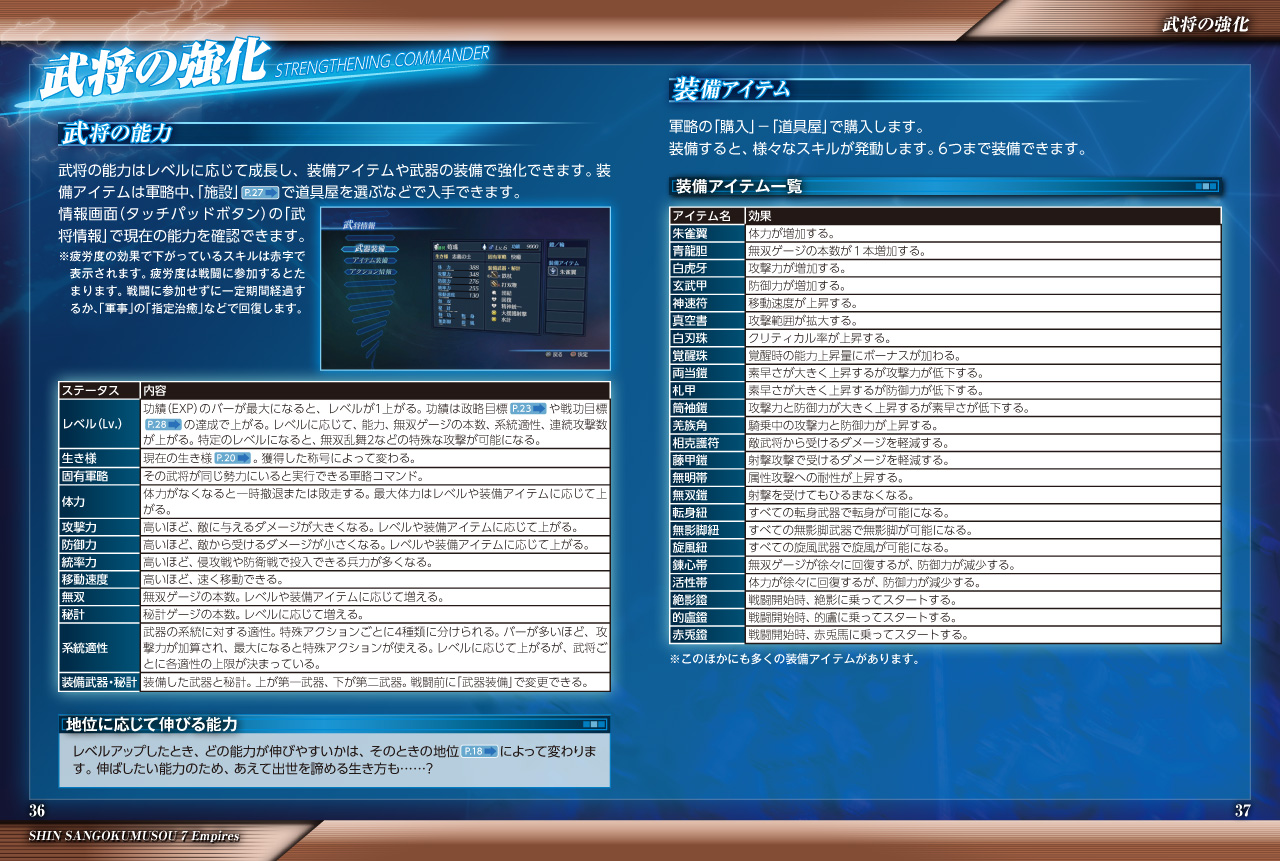The height and width of the screenshot is (861, 1280).
Task: Click the ステータス column header
Action: pos(99,391)
